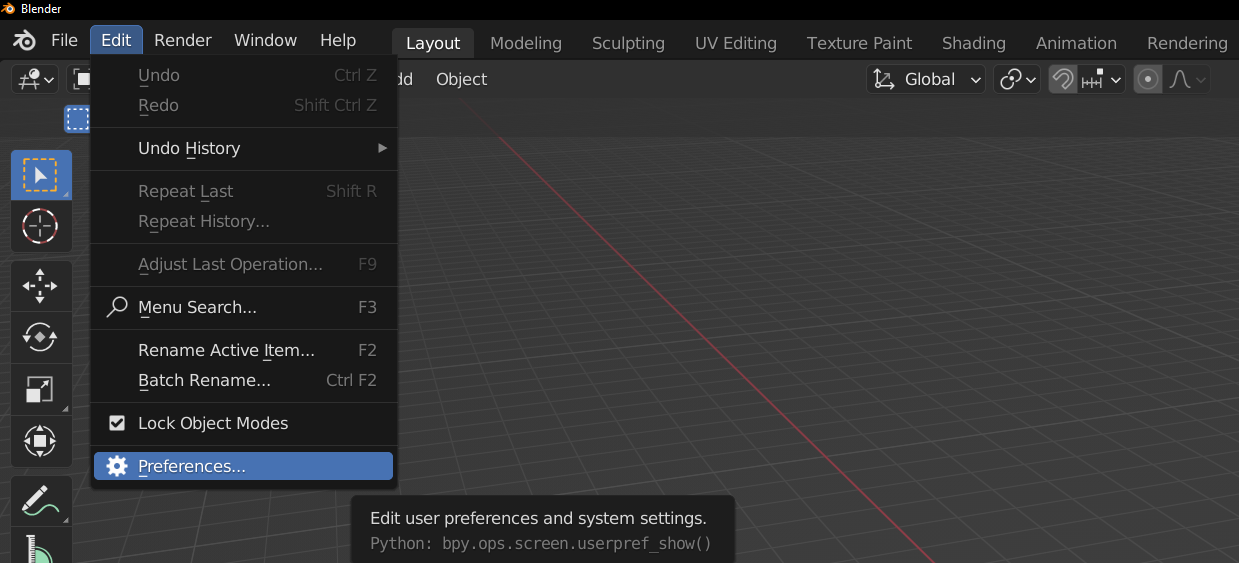Select the Select Box tool in the toolbar
Viewport: 1239px width, 563px height.
41,175
